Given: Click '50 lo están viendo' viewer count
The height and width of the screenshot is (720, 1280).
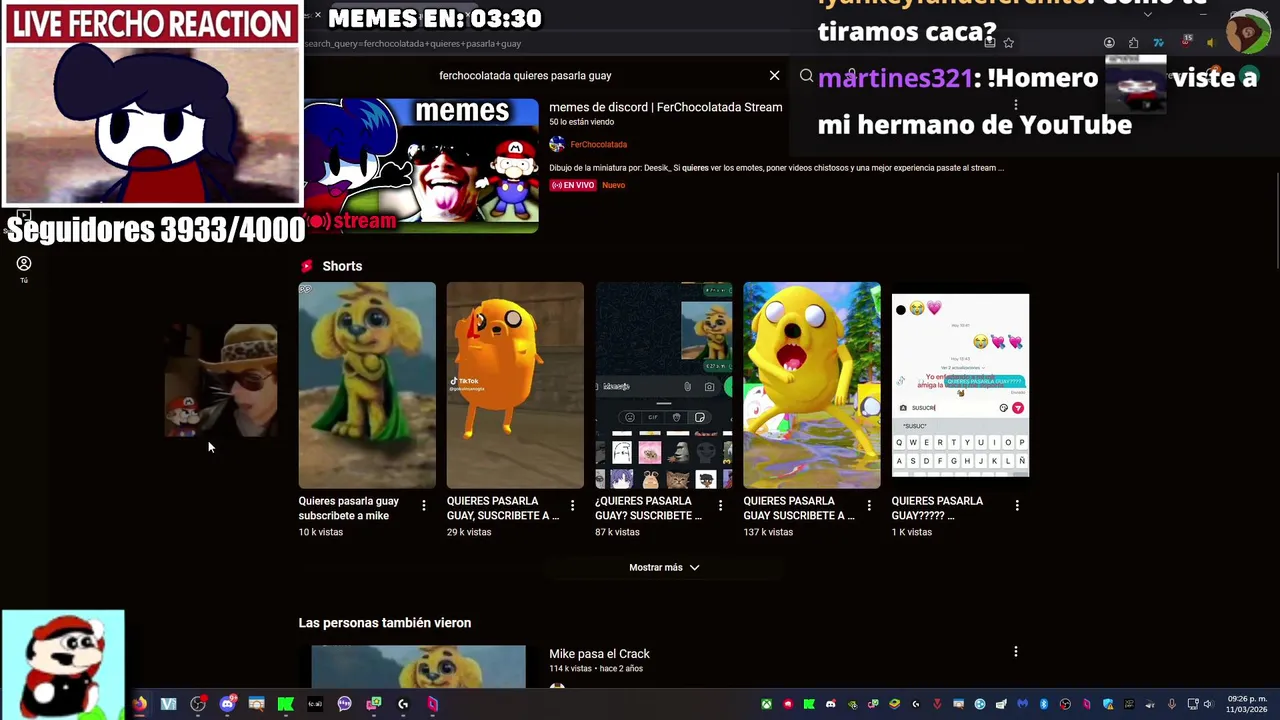Looking at the screenshot, I should click(582, 122).
